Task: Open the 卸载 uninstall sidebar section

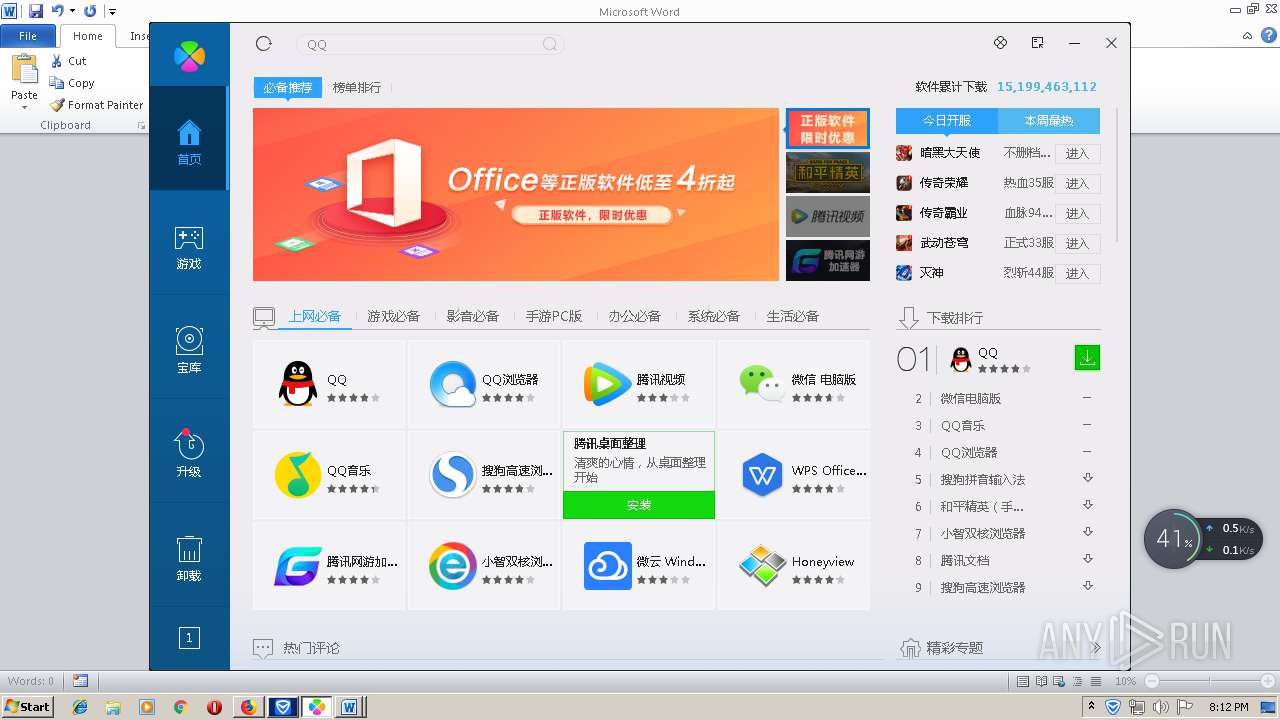Action: click(x=189, y=558)
